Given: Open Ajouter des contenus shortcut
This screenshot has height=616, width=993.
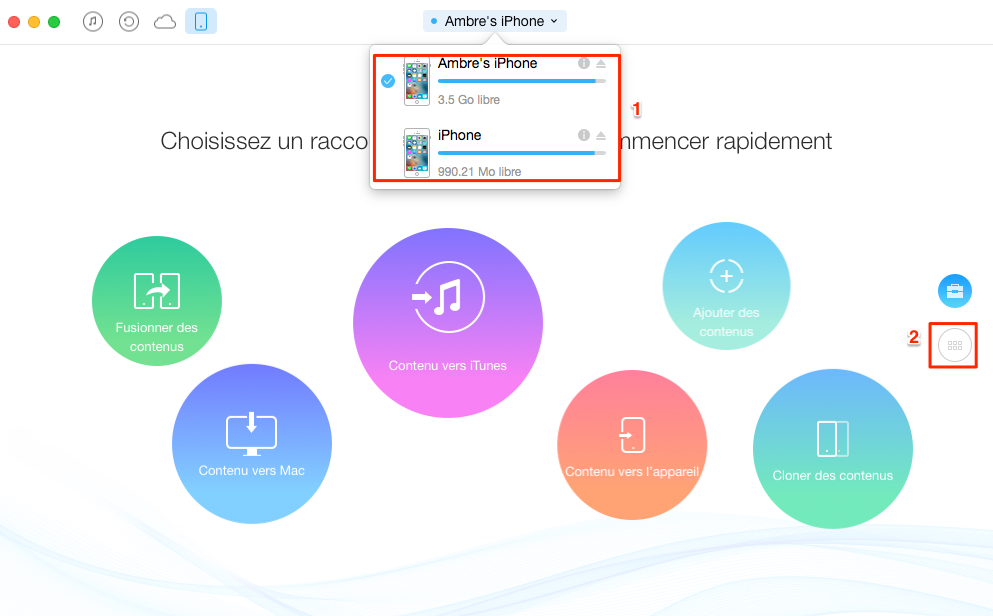Looking at the screenshot, I should pyautogui.click(x=726, y=286).
